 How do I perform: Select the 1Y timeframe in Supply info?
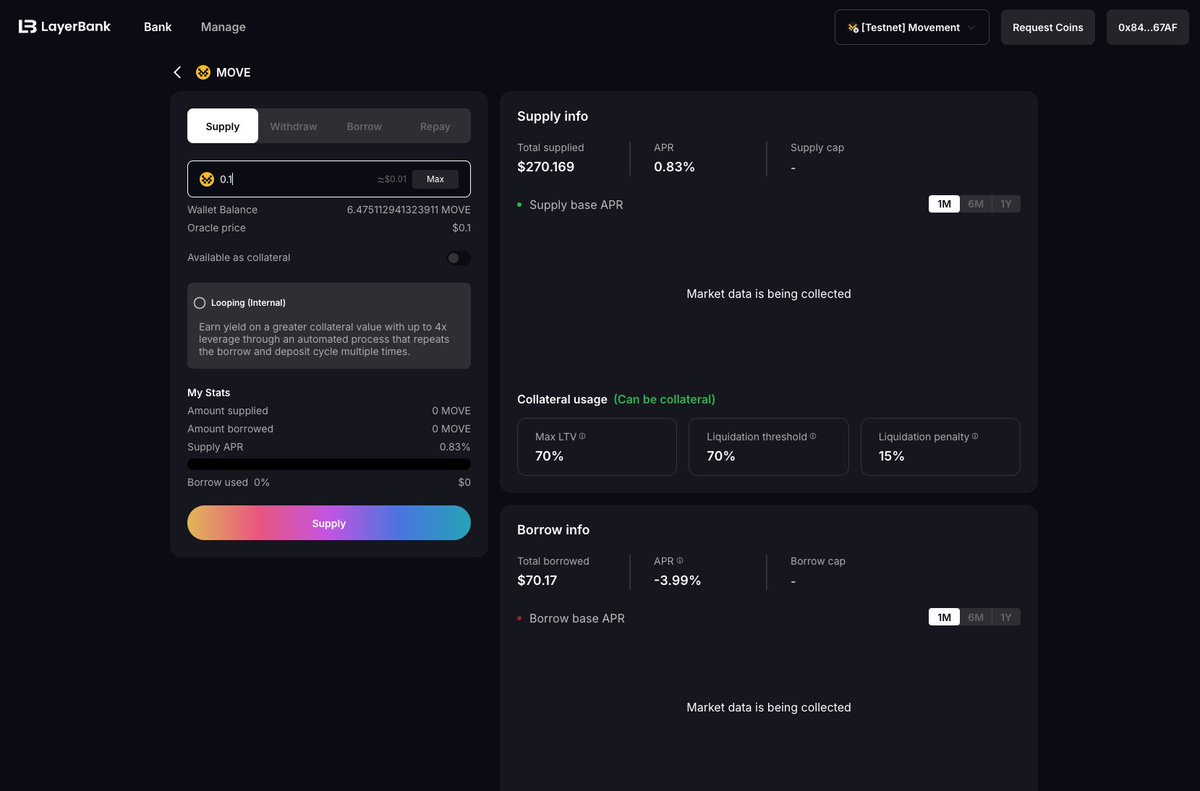[1006, 203]
